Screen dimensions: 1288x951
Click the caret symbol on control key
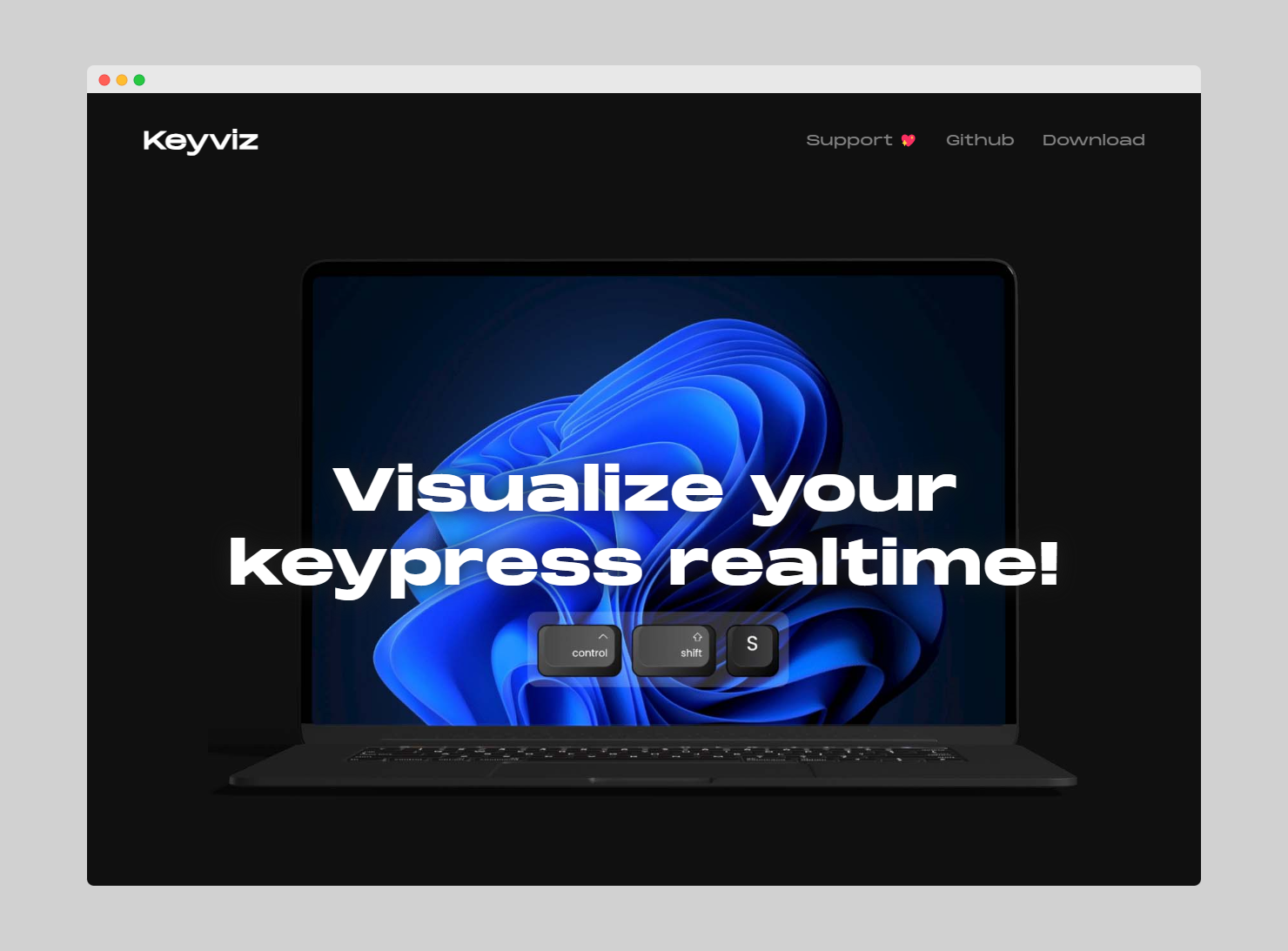[x=602, y=637]
